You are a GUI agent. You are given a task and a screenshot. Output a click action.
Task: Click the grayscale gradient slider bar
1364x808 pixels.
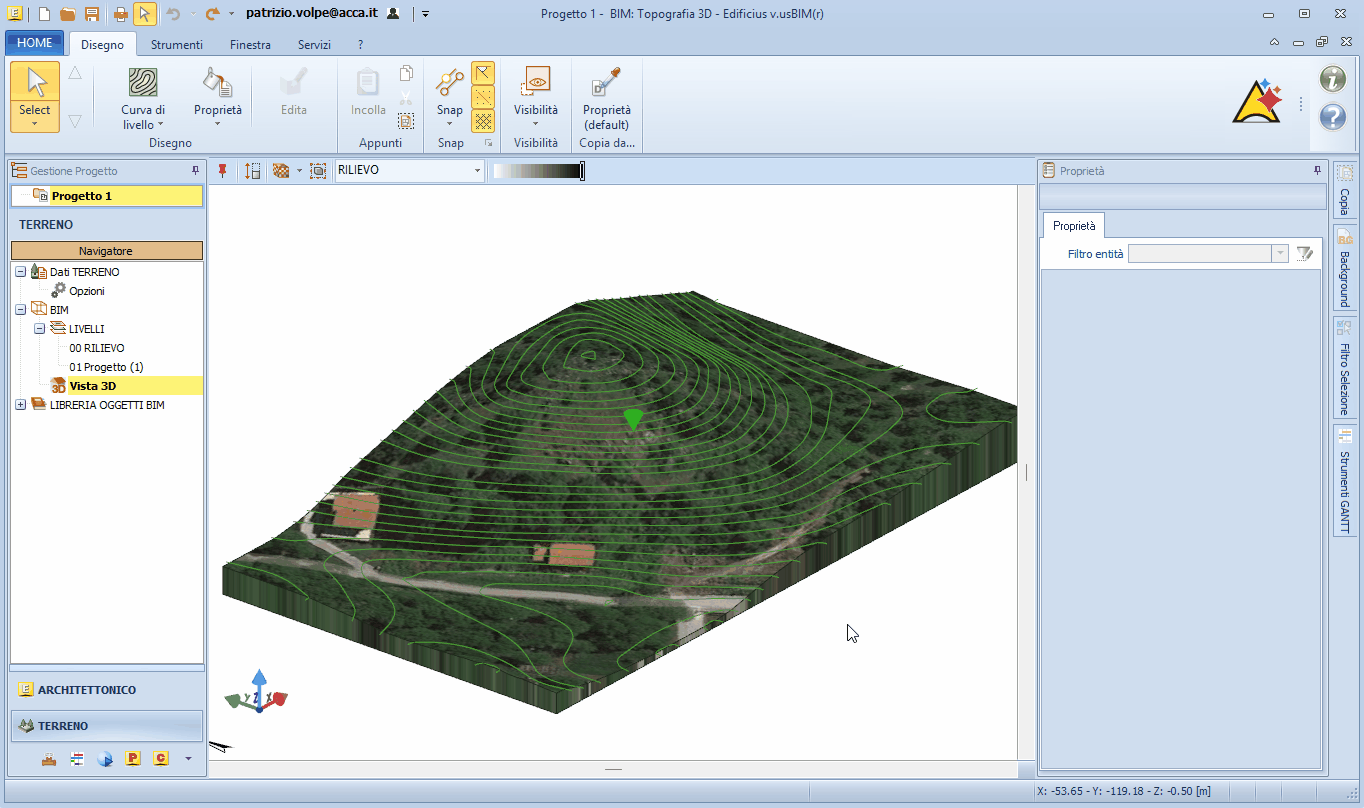(x=537, y=171)
